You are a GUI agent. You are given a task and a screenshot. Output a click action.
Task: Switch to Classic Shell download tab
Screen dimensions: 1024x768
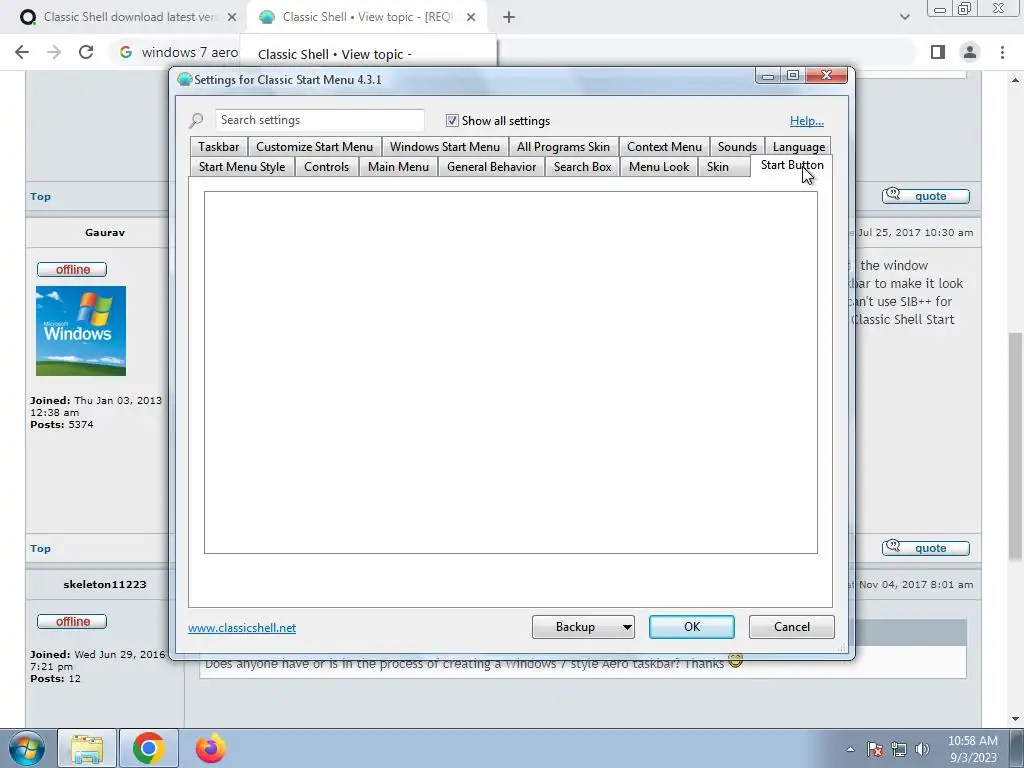click(129, 17)
